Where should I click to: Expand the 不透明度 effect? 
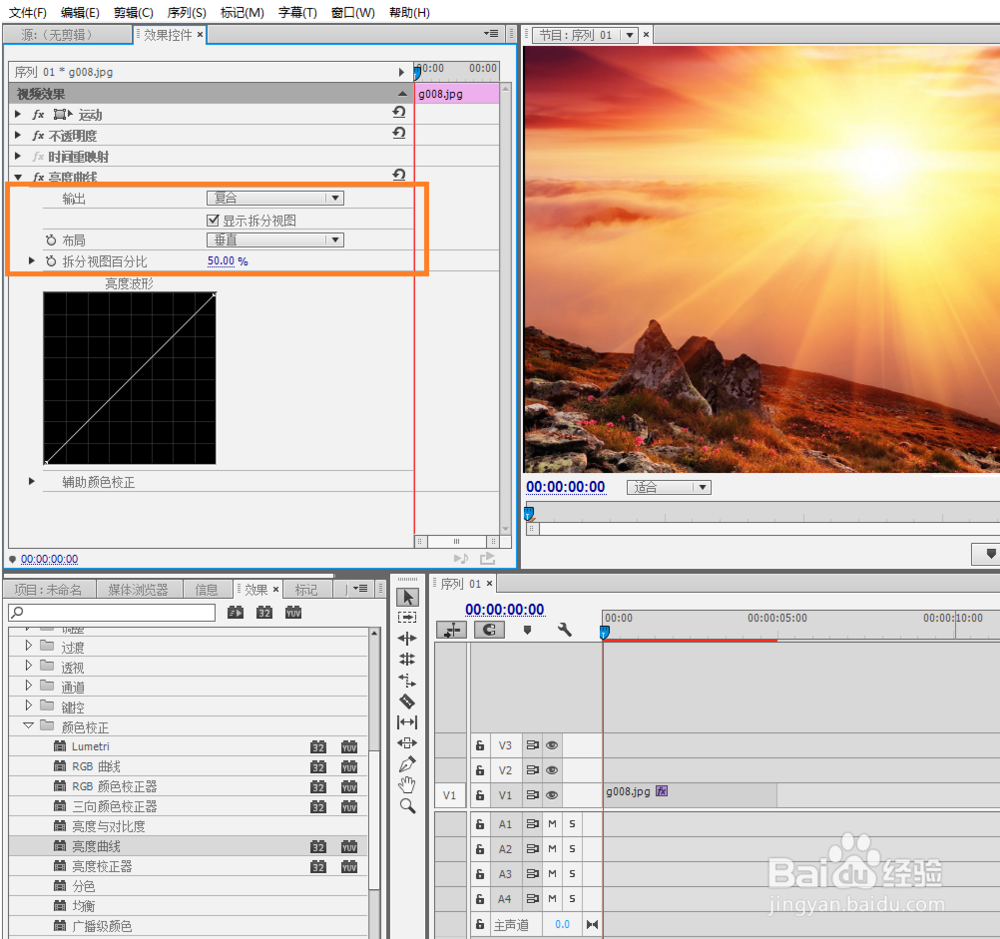pyautogui.click(x=18, y=135)
